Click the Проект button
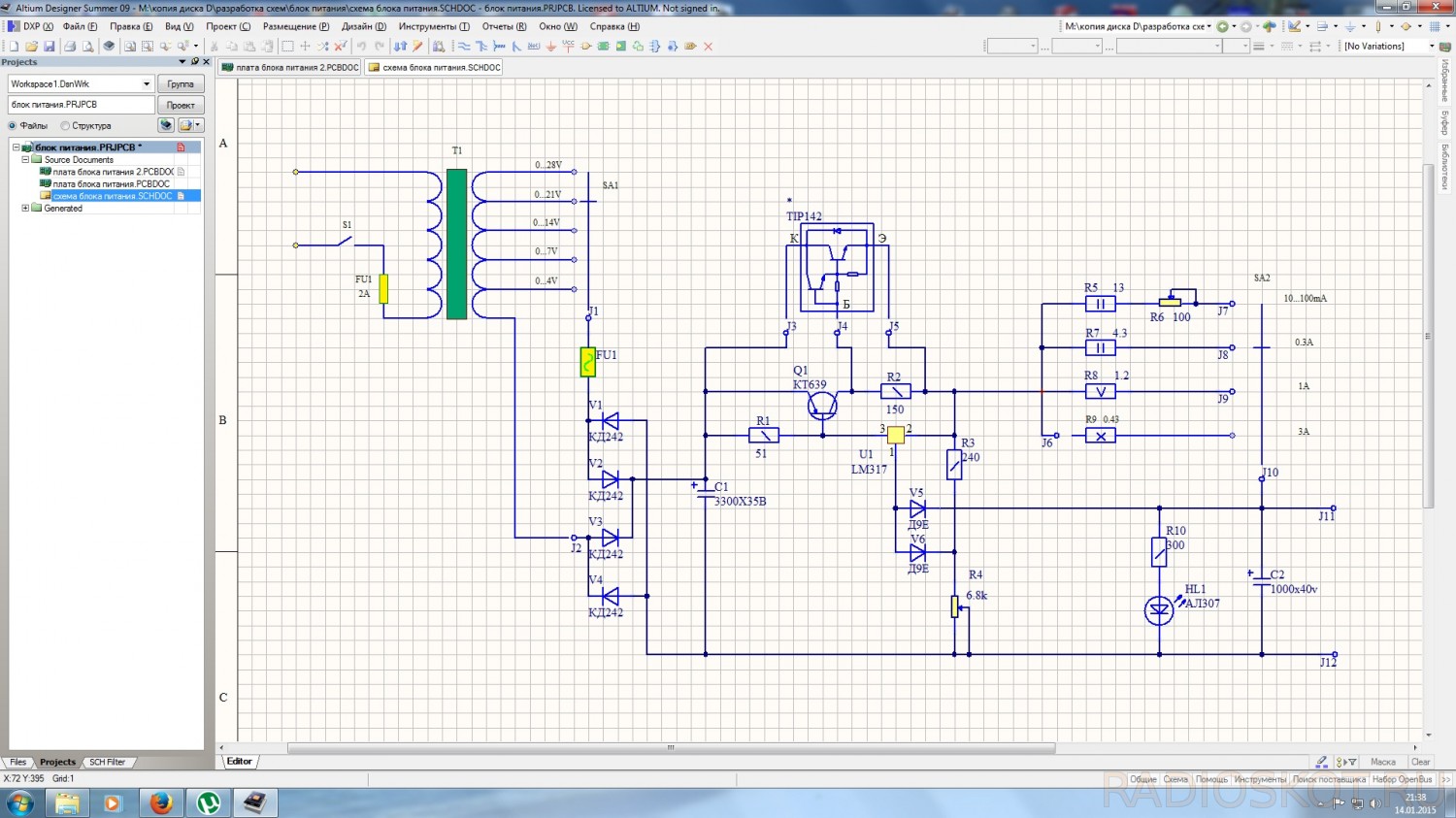 pos(181,105)
